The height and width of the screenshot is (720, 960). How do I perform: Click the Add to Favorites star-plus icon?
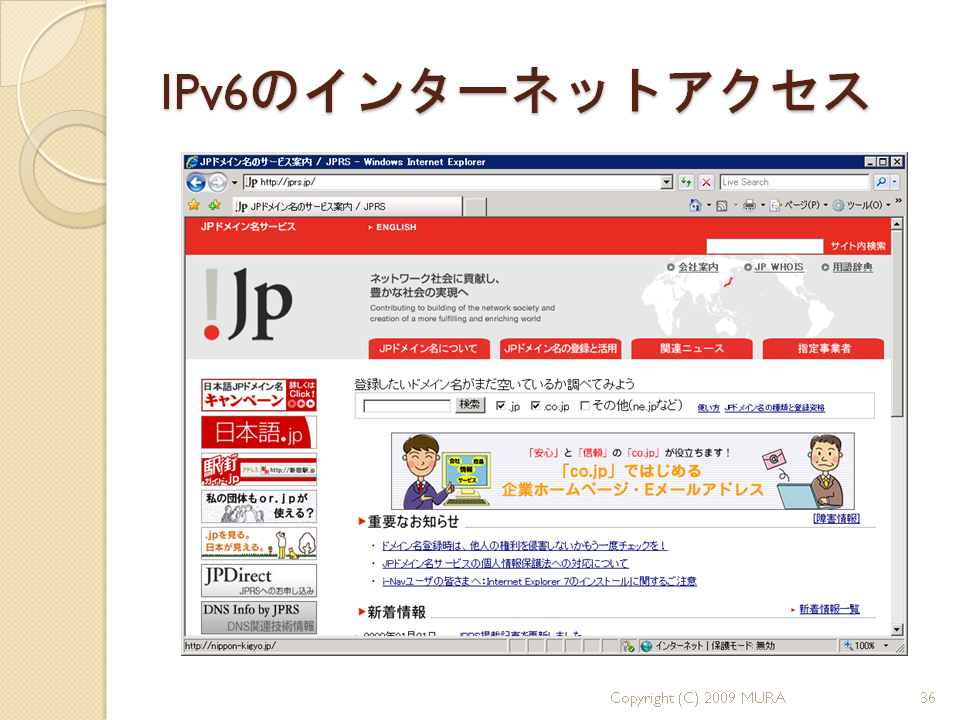pyautogui.click(x=214, y=205)
